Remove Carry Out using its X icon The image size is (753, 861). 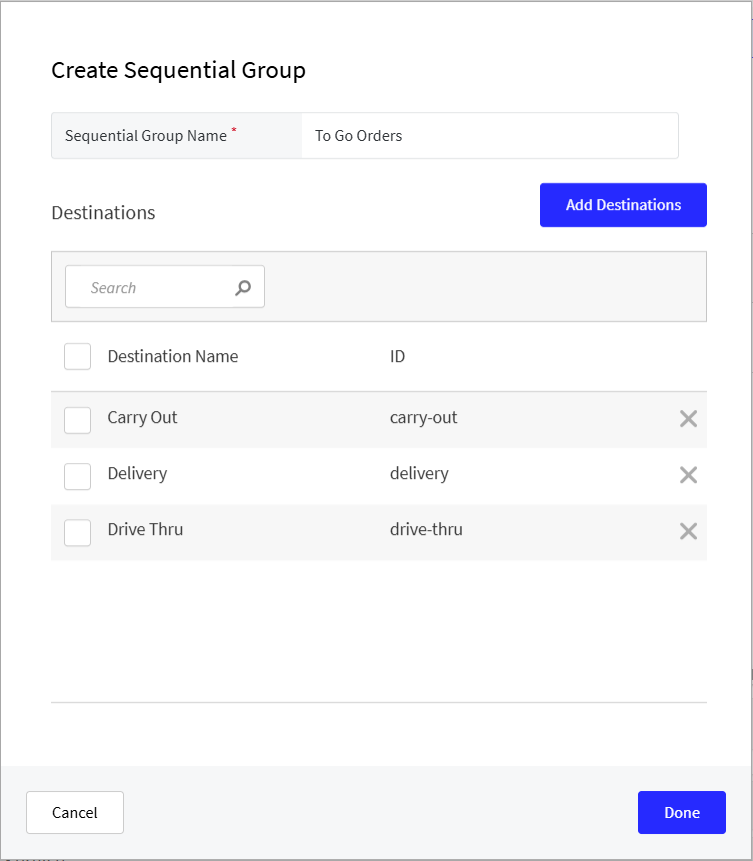688,418
